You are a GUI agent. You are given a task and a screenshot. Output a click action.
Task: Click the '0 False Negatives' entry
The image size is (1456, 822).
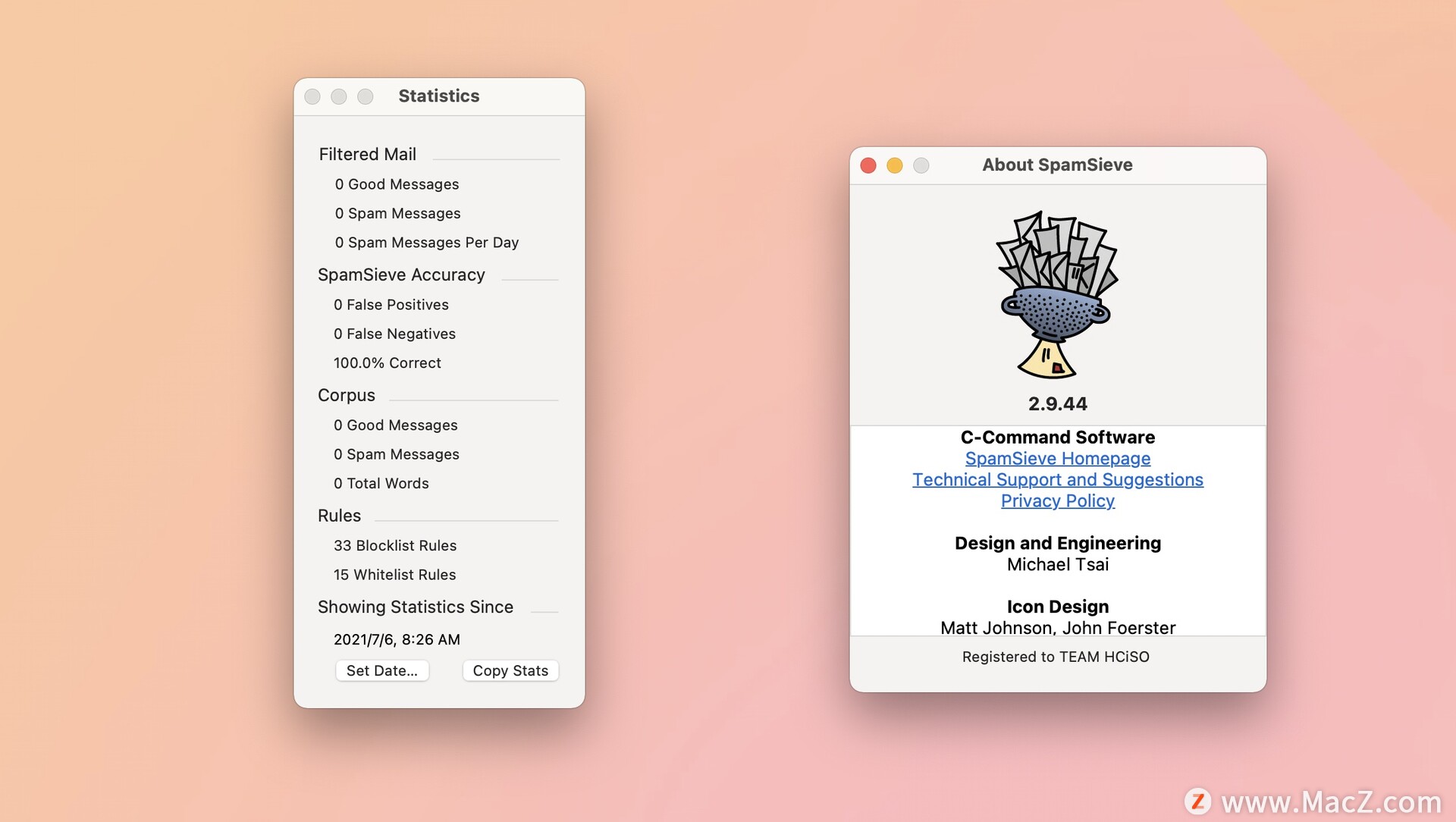[394, 334]
